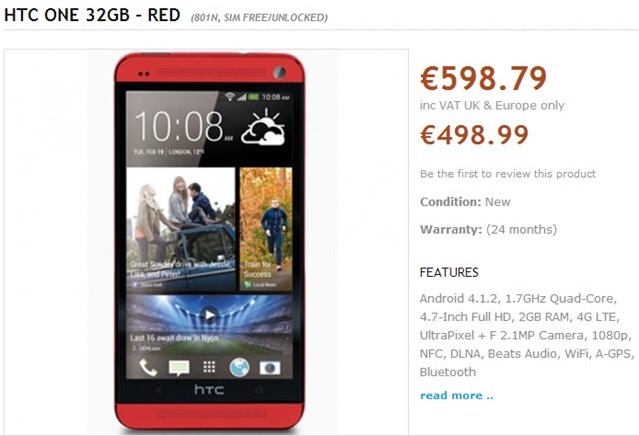
Task: Click the HTC logo below the screen
Action: point(209,390)
